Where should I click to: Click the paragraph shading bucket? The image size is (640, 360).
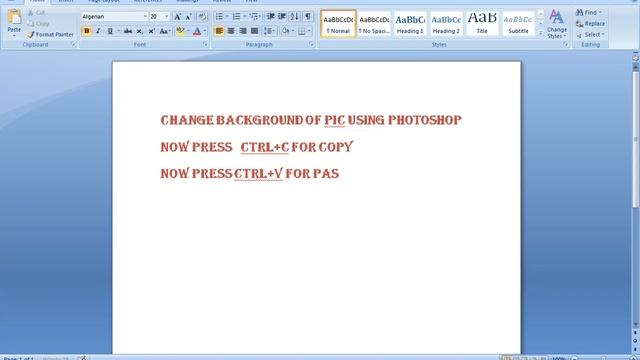285,31
